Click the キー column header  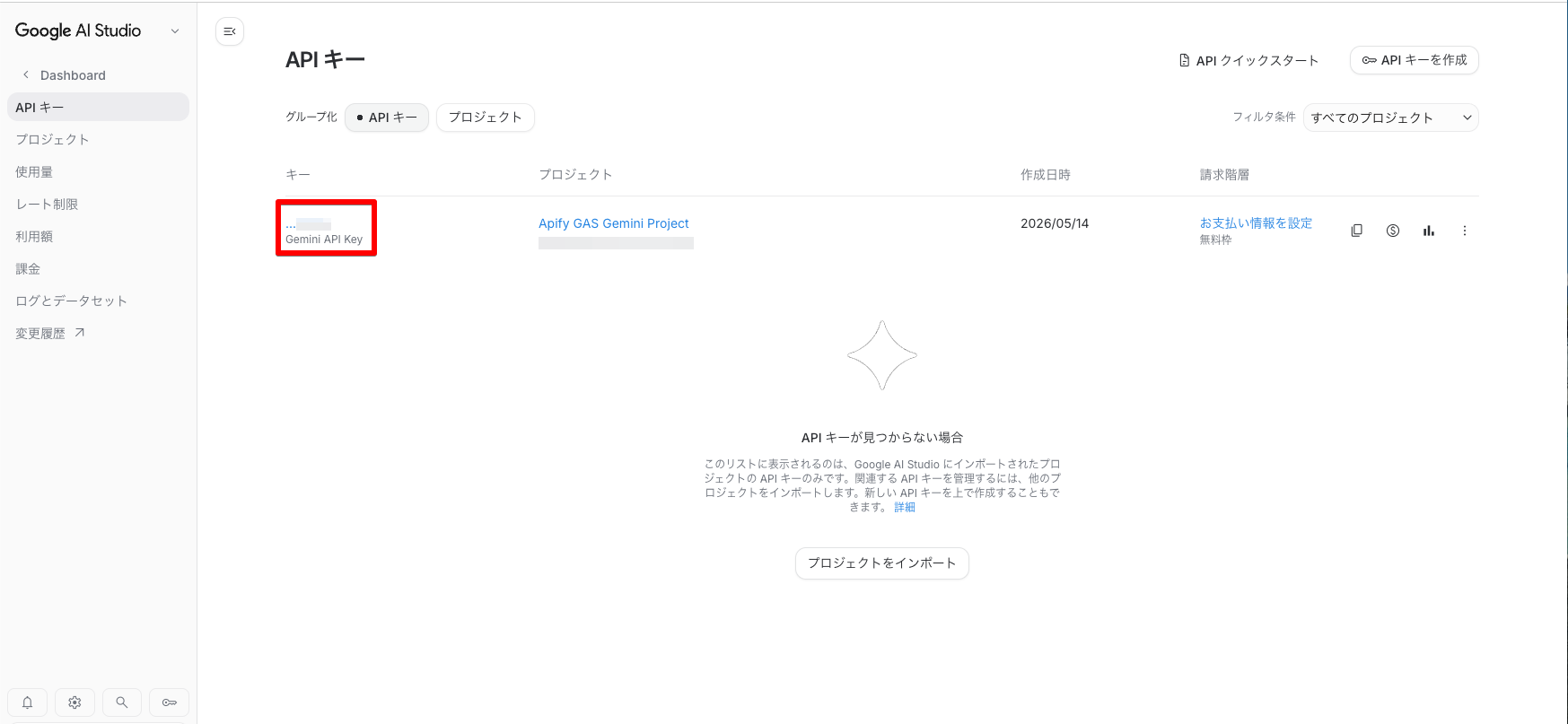point(298,175)
